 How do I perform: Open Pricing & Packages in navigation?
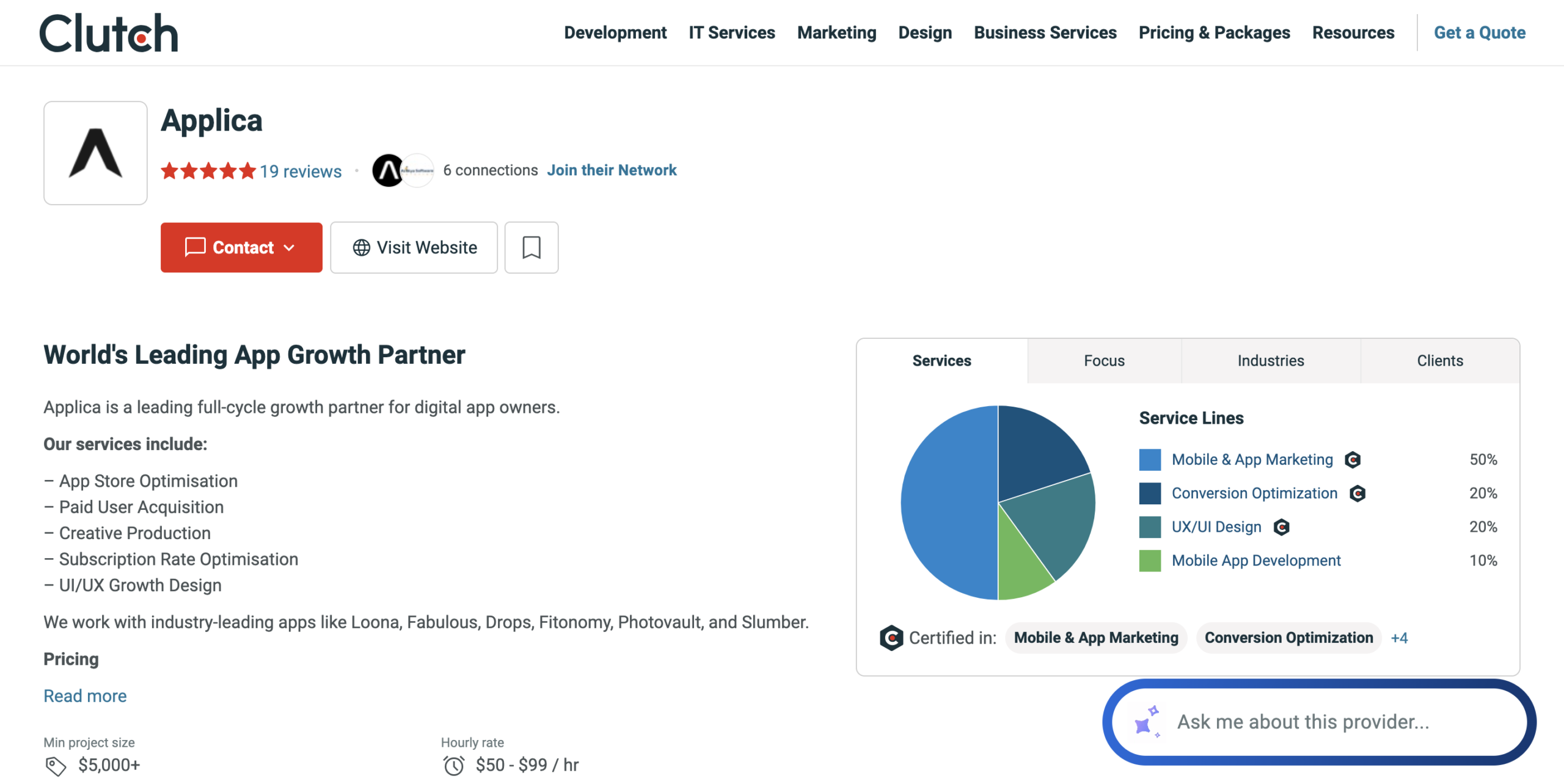(x=1213, y=32)
